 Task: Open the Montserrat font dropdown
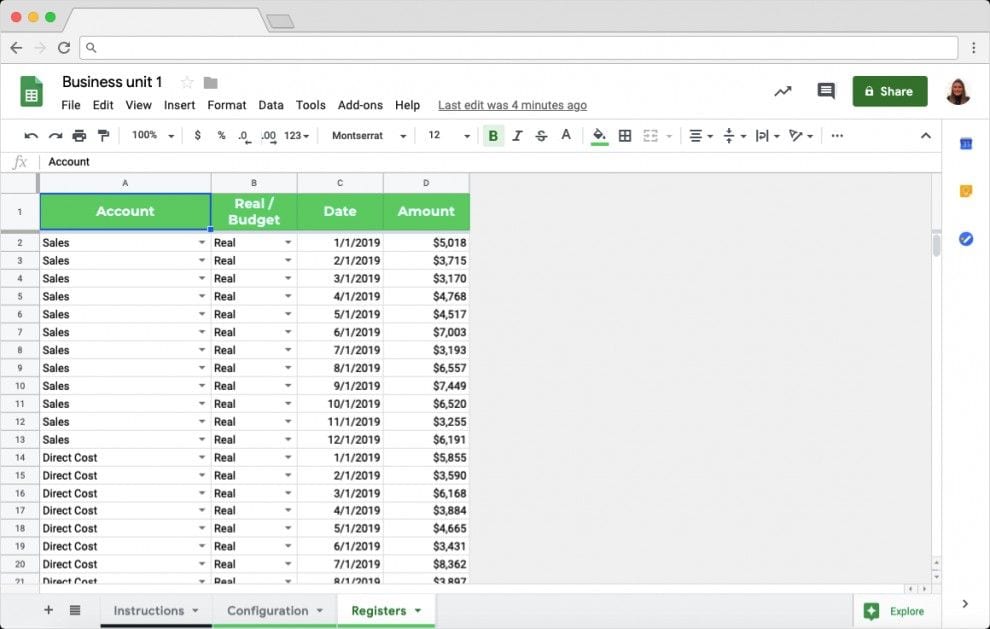[369, 136]
